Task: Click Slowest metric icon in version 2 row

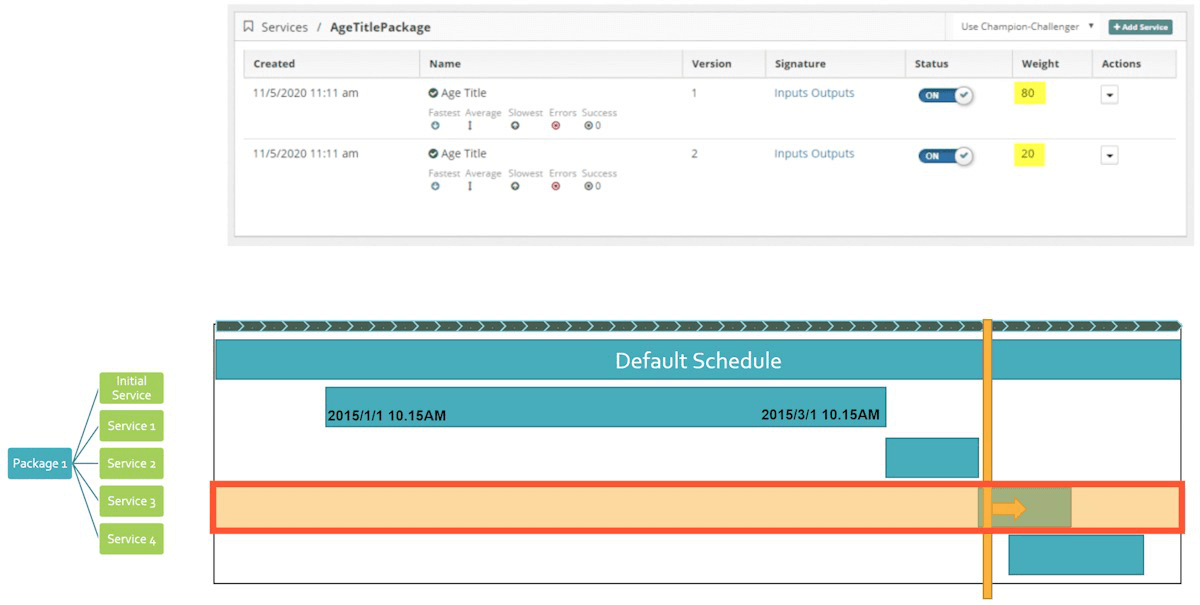Action: pos(515,186)
